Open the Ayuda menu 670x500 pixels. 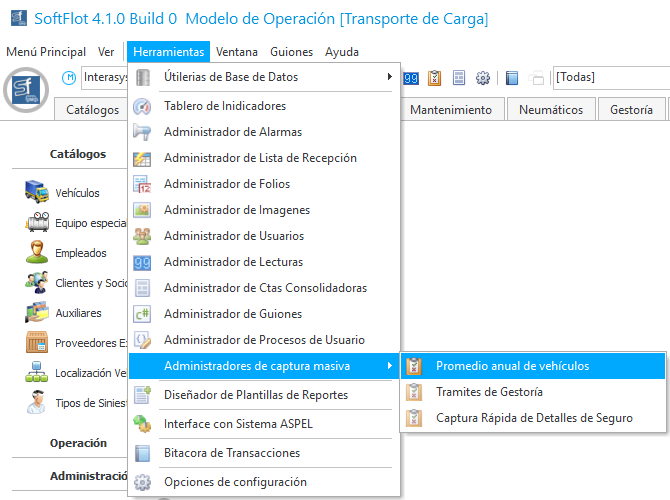coord(342,52)
